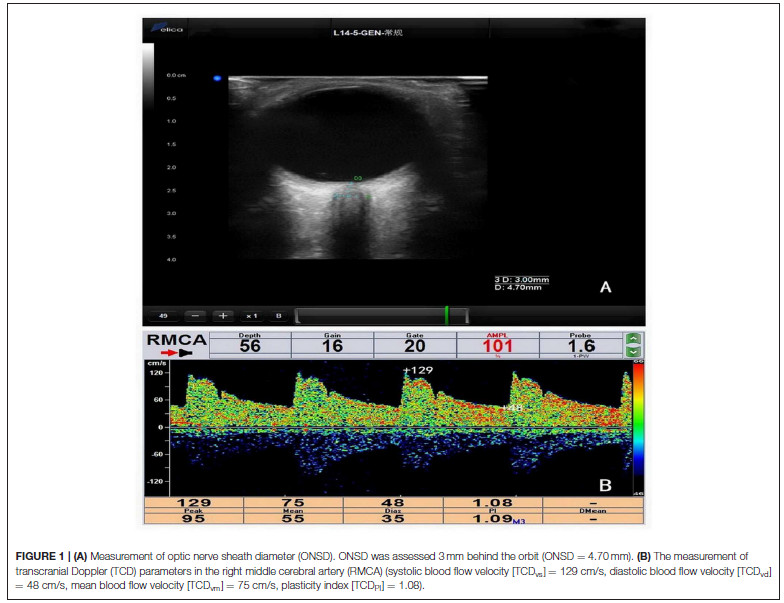Click the plus zoom button on ultrasound bar

223,315
